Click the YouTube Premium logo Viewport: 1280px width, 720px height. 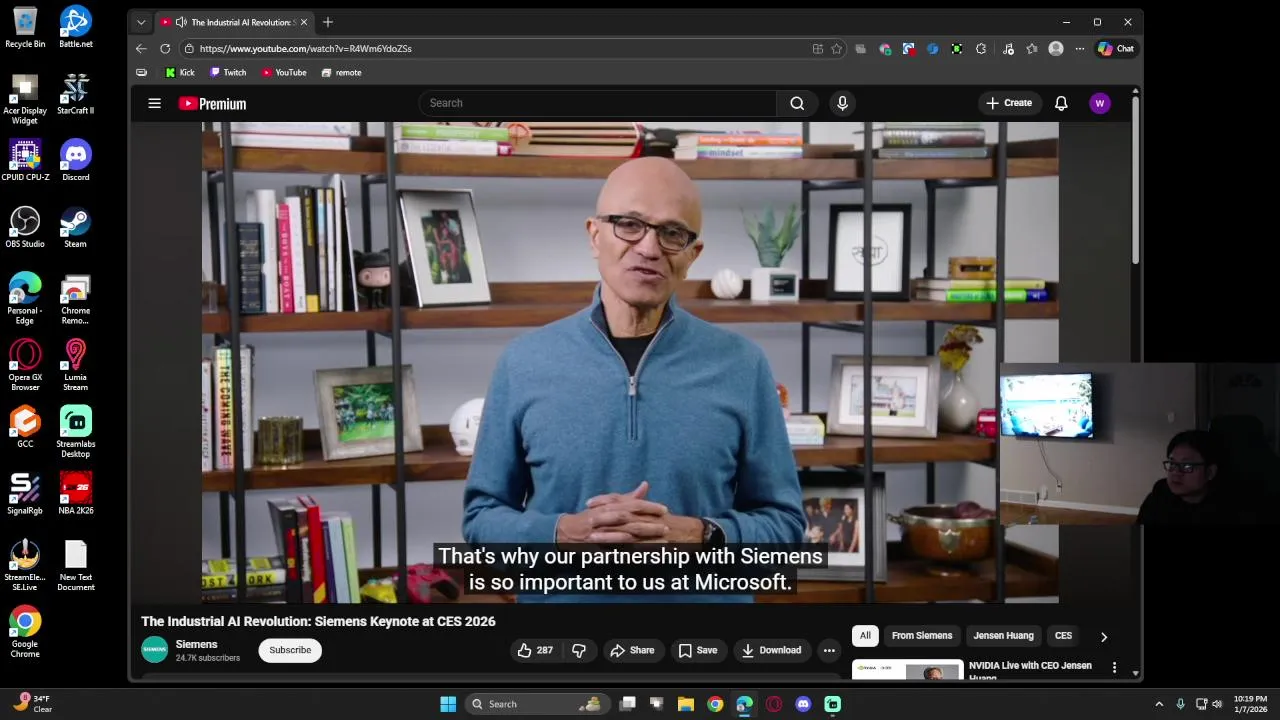[x=212, y=104]
